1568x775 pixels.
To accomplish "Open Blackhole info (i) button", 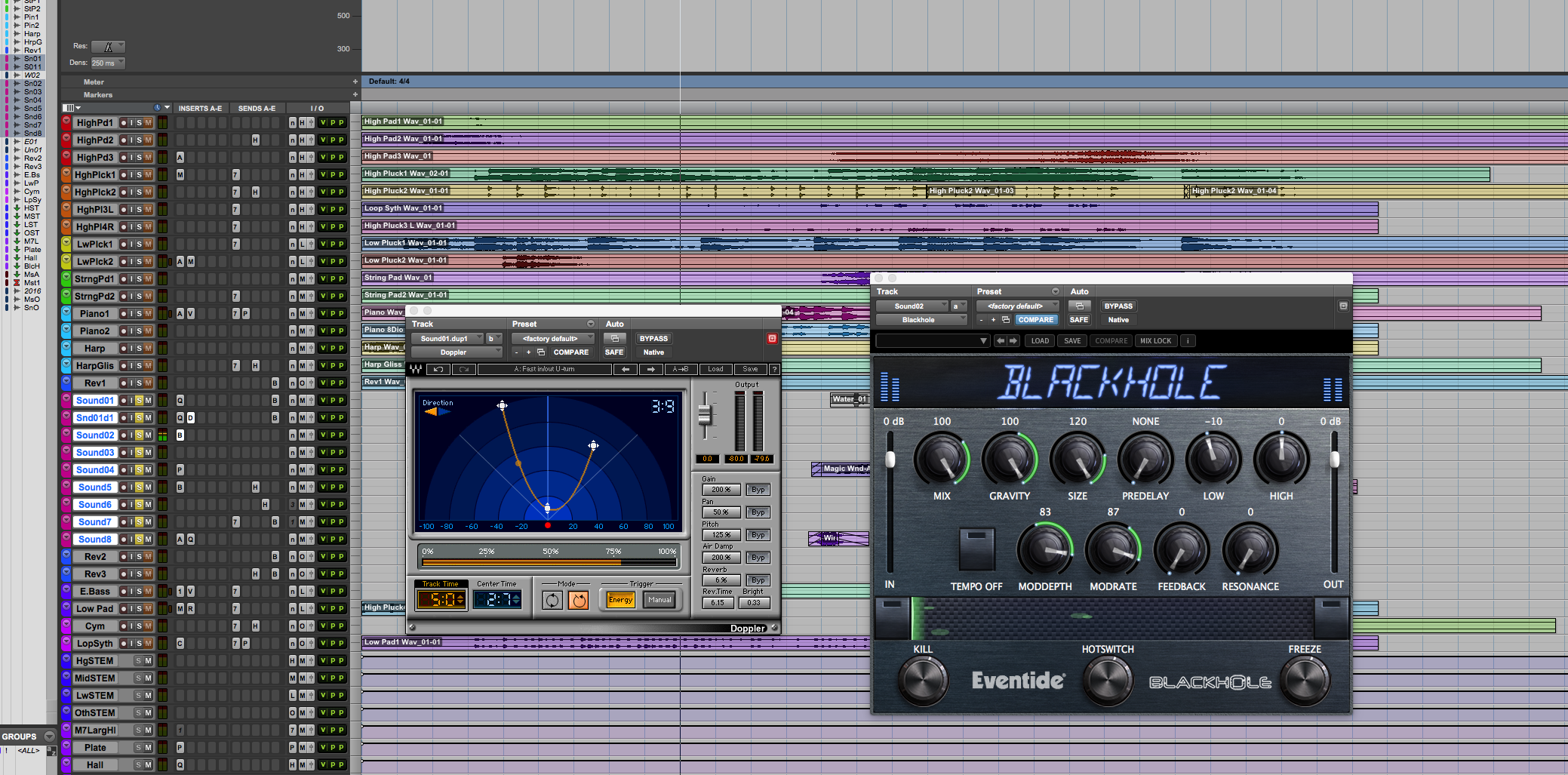I will coord(1188,341).
